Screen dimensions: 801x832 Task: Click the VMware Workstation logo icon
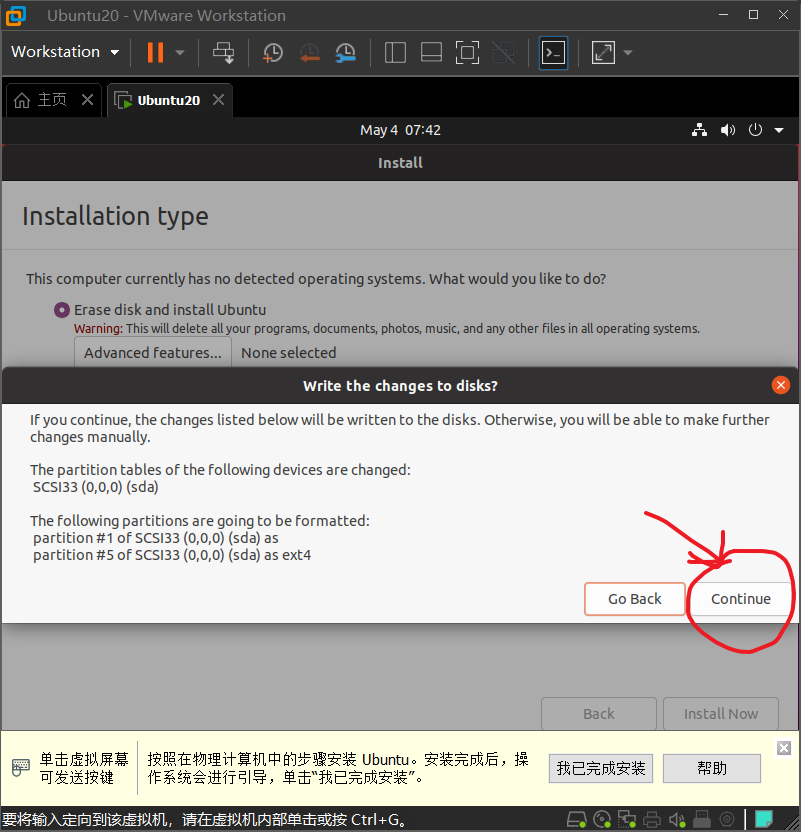coord(16,15)
